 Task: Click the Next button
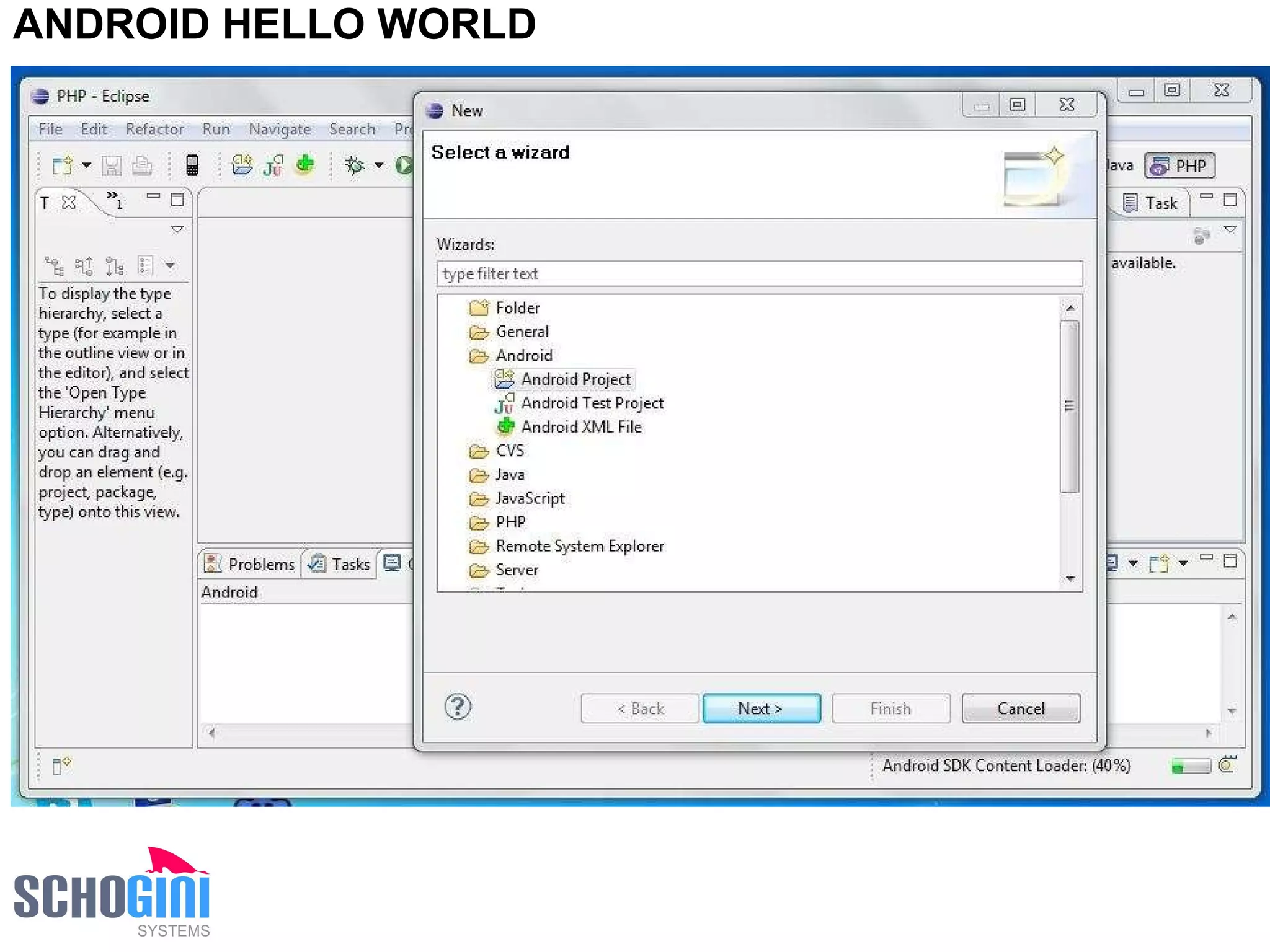click(x=762, y=708)
